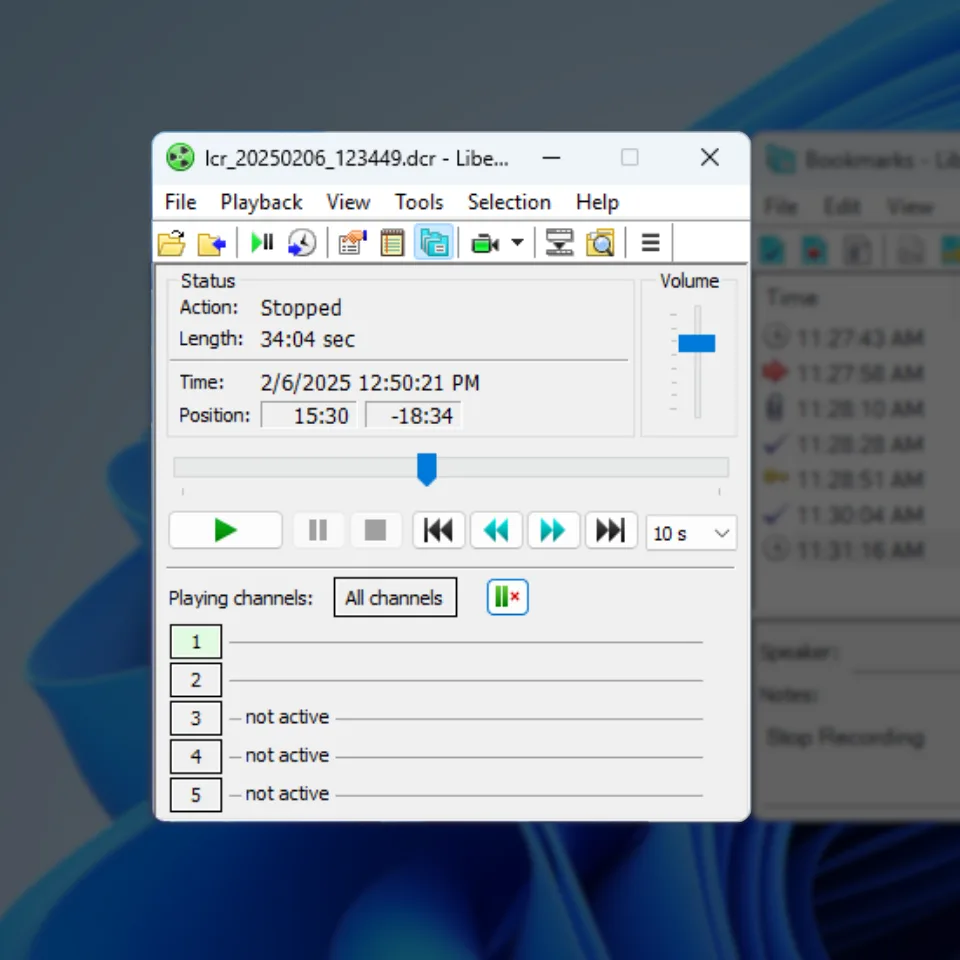Click the play/pause toolbar icon
Screen dimensions: 960x960
(262, 242)
